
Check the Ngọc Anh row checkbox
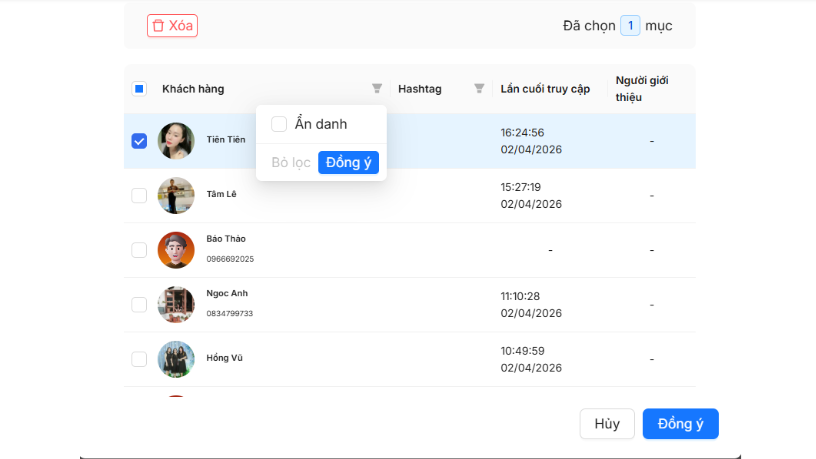(139, 304)
